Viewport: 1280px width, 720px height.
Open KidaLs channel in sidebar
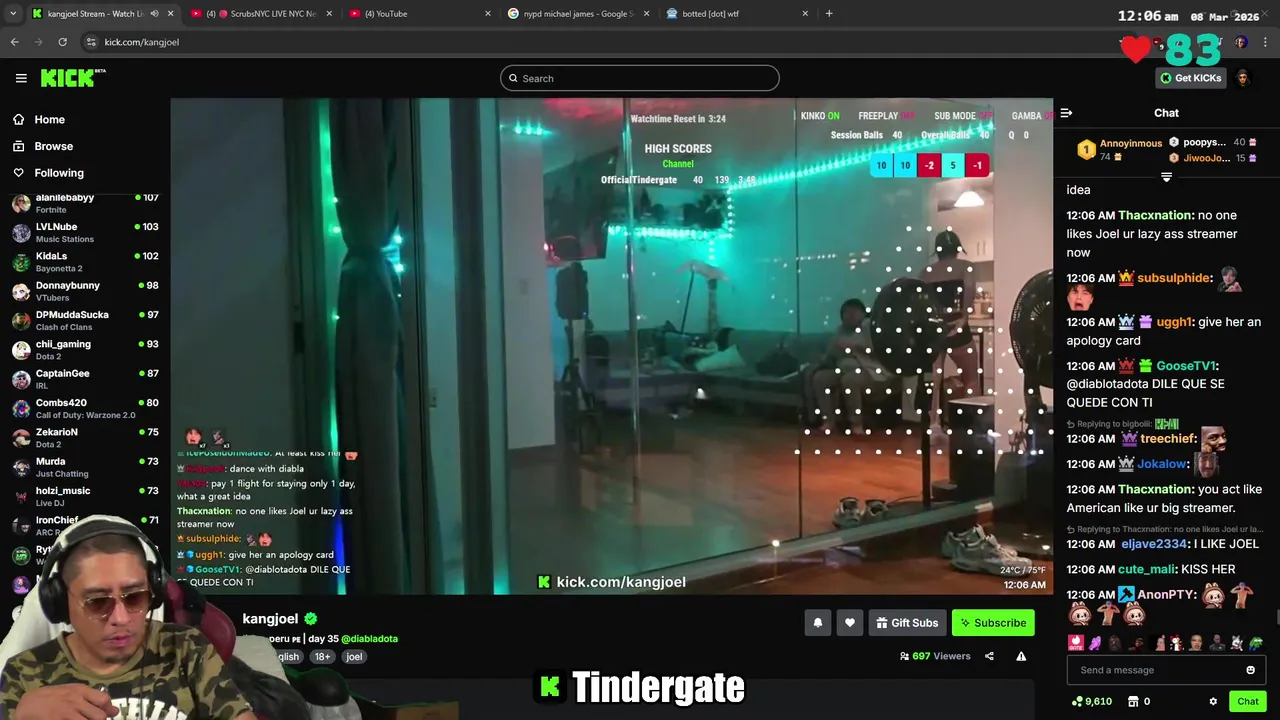click(85, 262)
